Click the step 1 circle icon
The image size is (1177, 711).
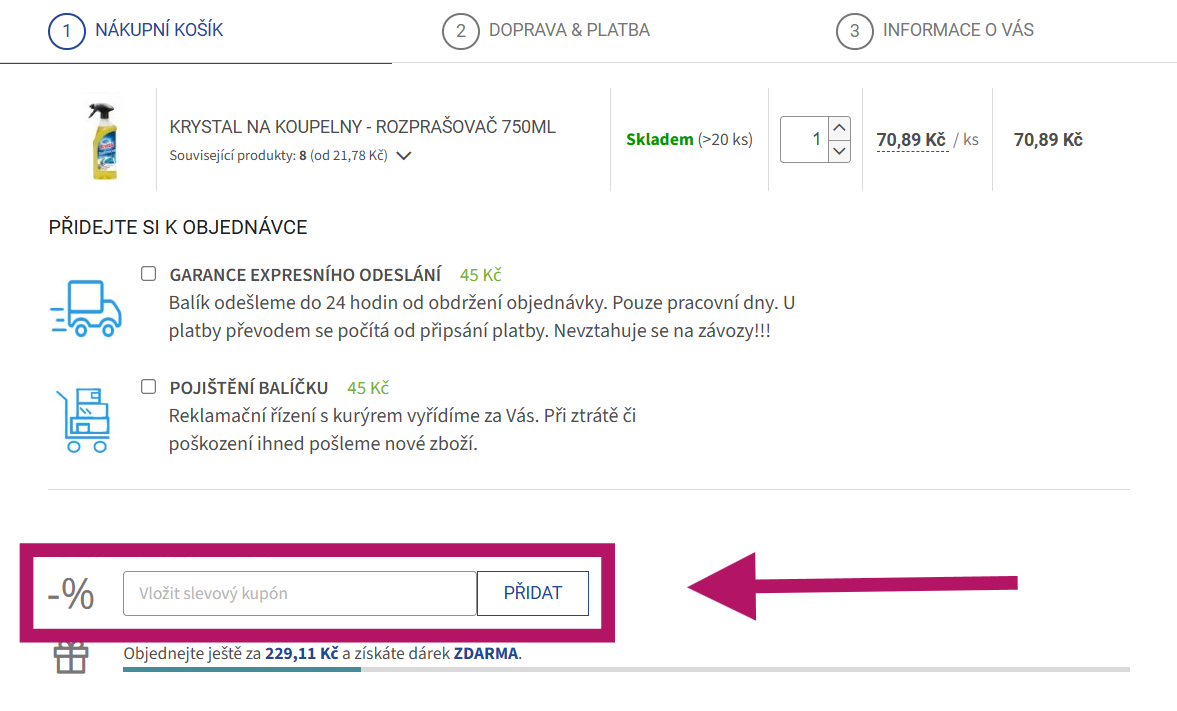click(67, 30)
